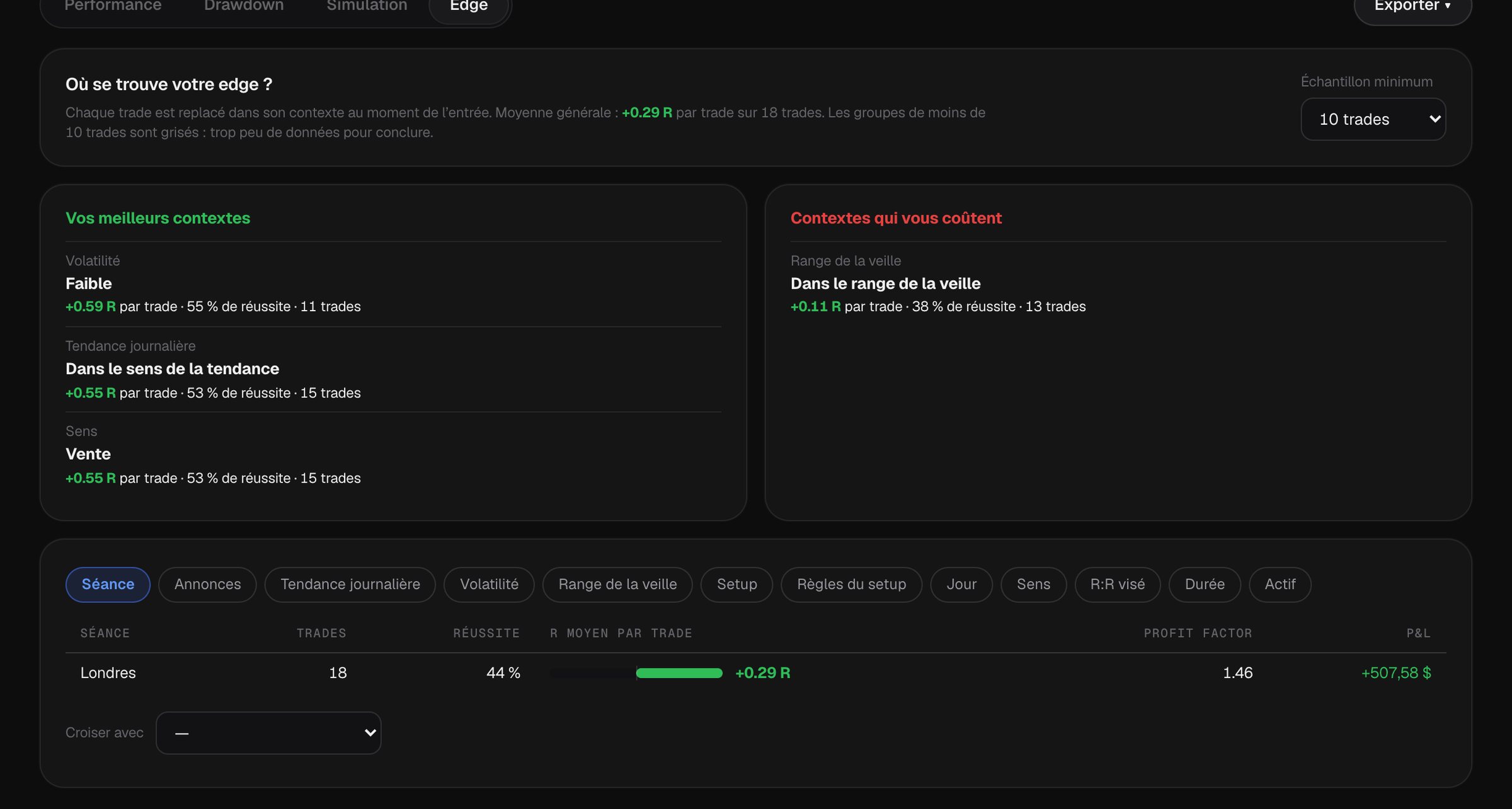Click the R MOYEN PAR TRADE header
The width and height of the screenshot is (1512, 809).
click(621, 633)
